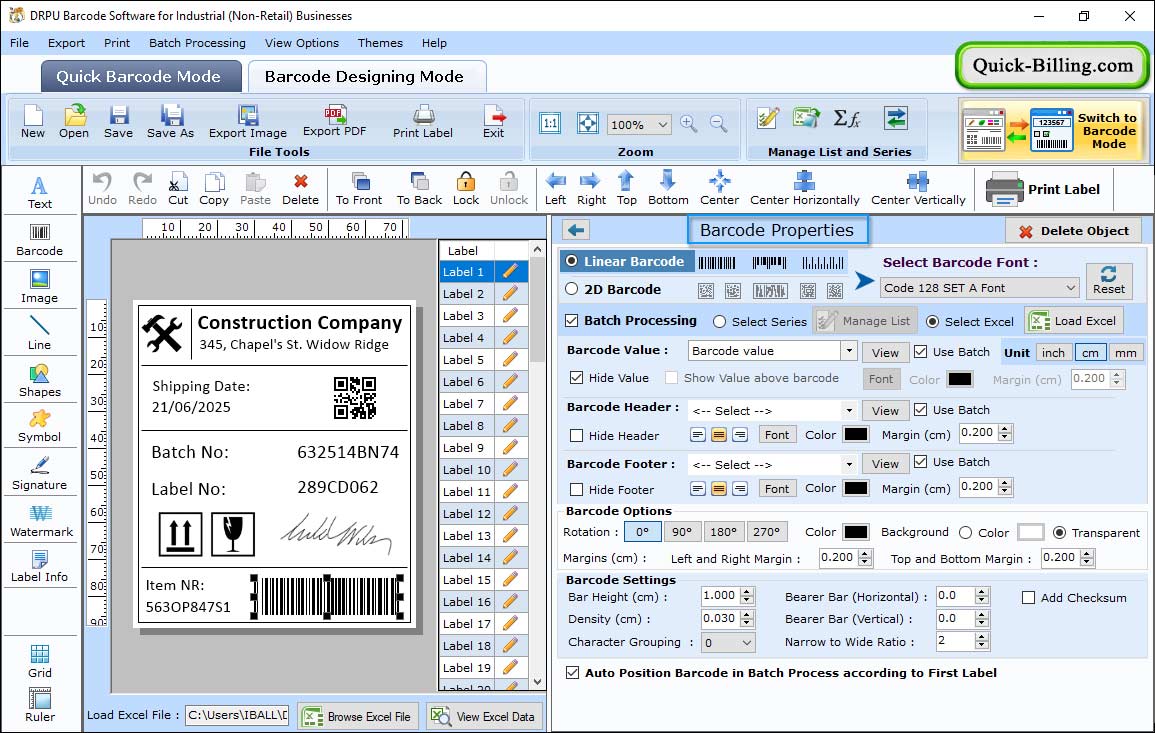
Task: Click the Barcode Options color swatch
Action: click(856, 532)
